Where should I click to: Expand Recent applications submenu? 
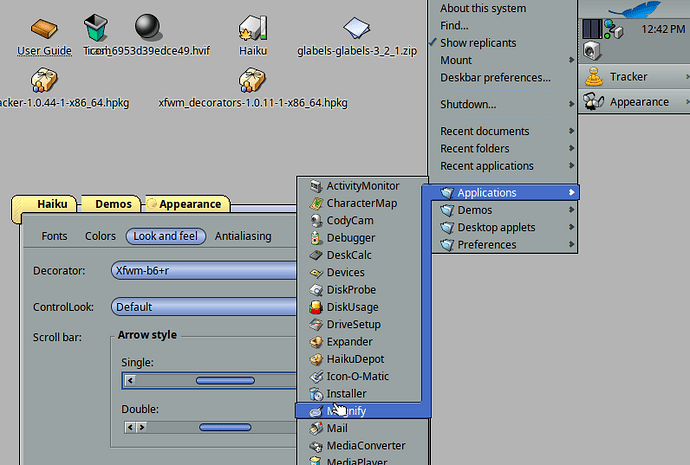[503, 166]
